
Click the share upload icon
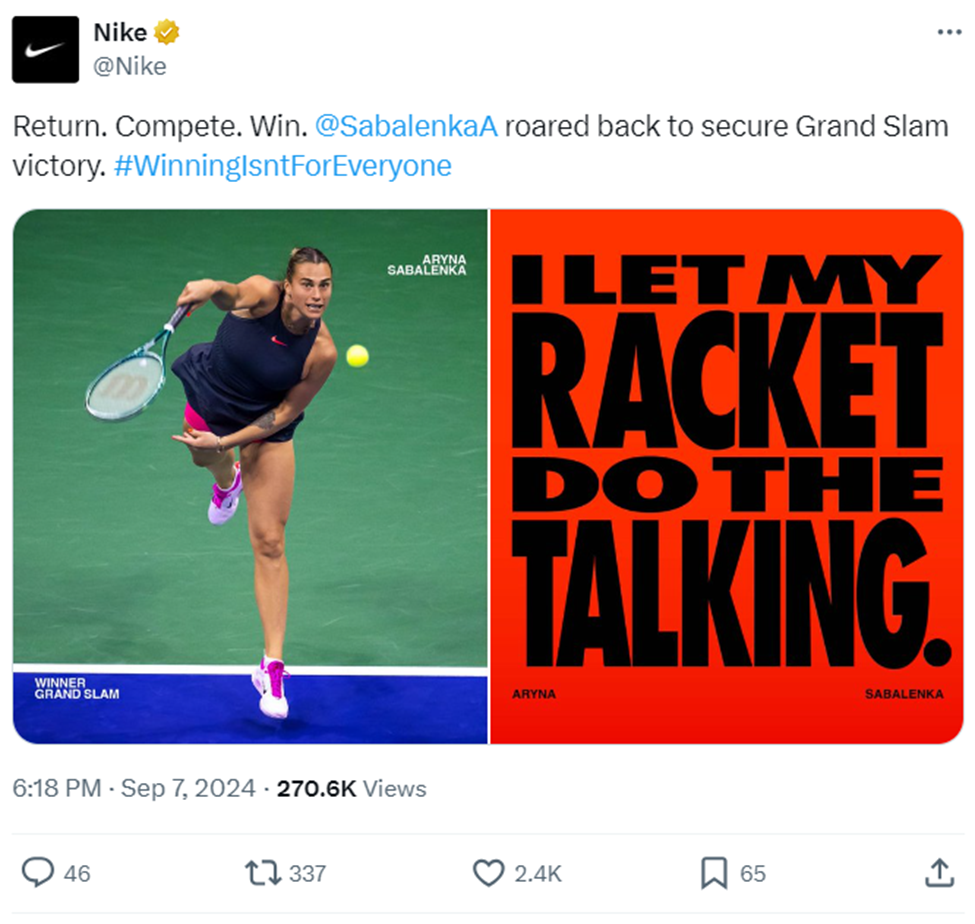click(939, 872)
